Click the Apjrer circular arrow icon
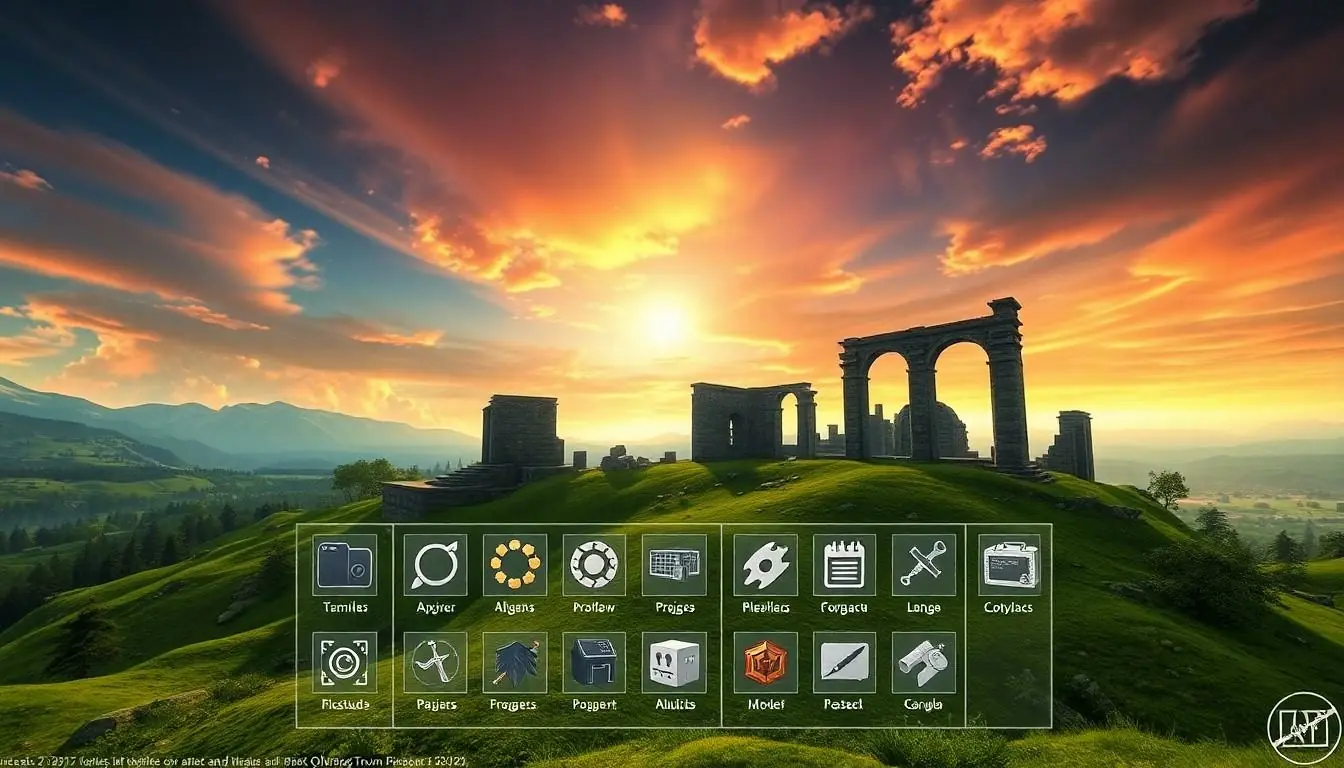Viewport: 1344px width, 768px height. [435, 565]
